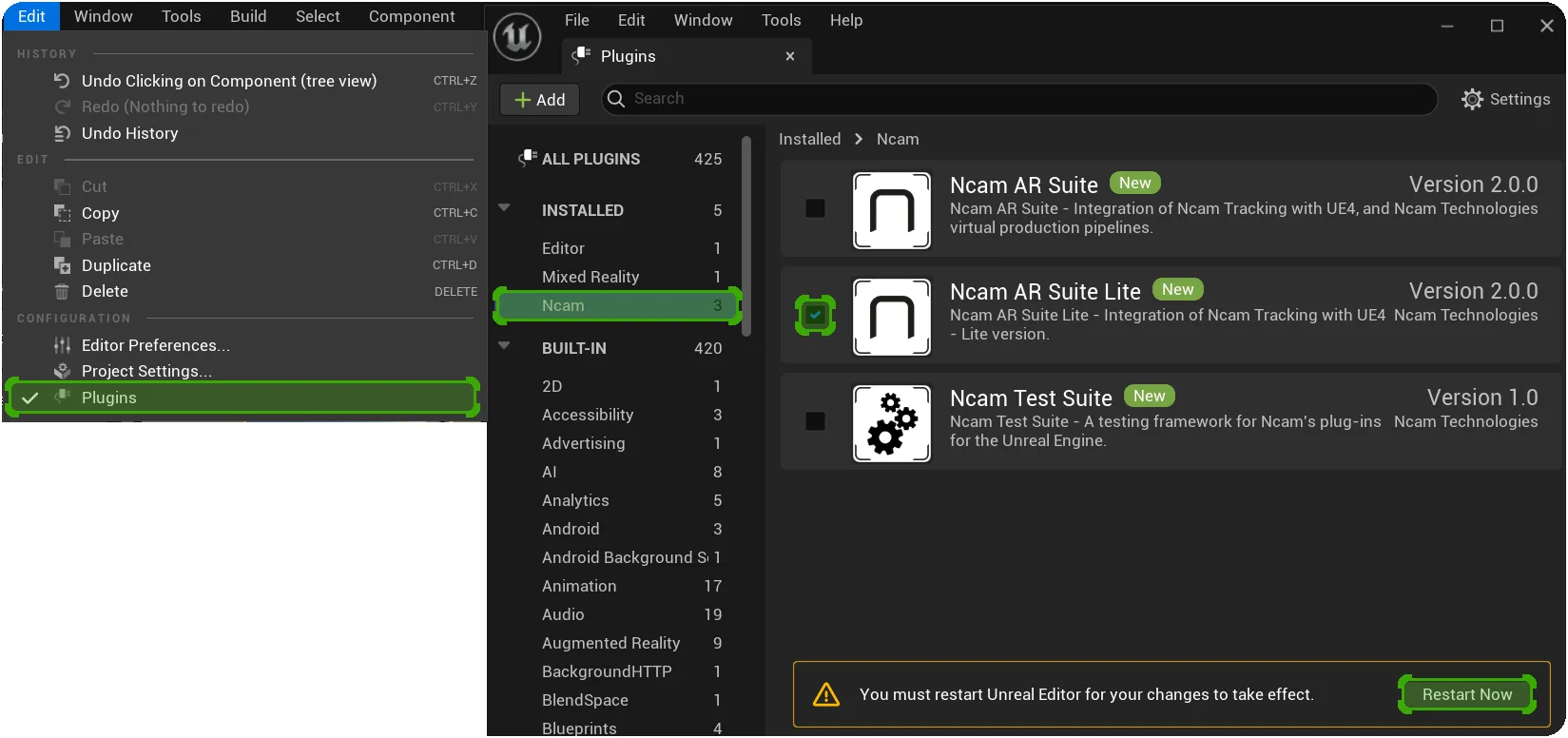This screenshot has height=738, width=1568.
Task: Click the Ncam Test Suite gears icon
Action: click(892, 423)
